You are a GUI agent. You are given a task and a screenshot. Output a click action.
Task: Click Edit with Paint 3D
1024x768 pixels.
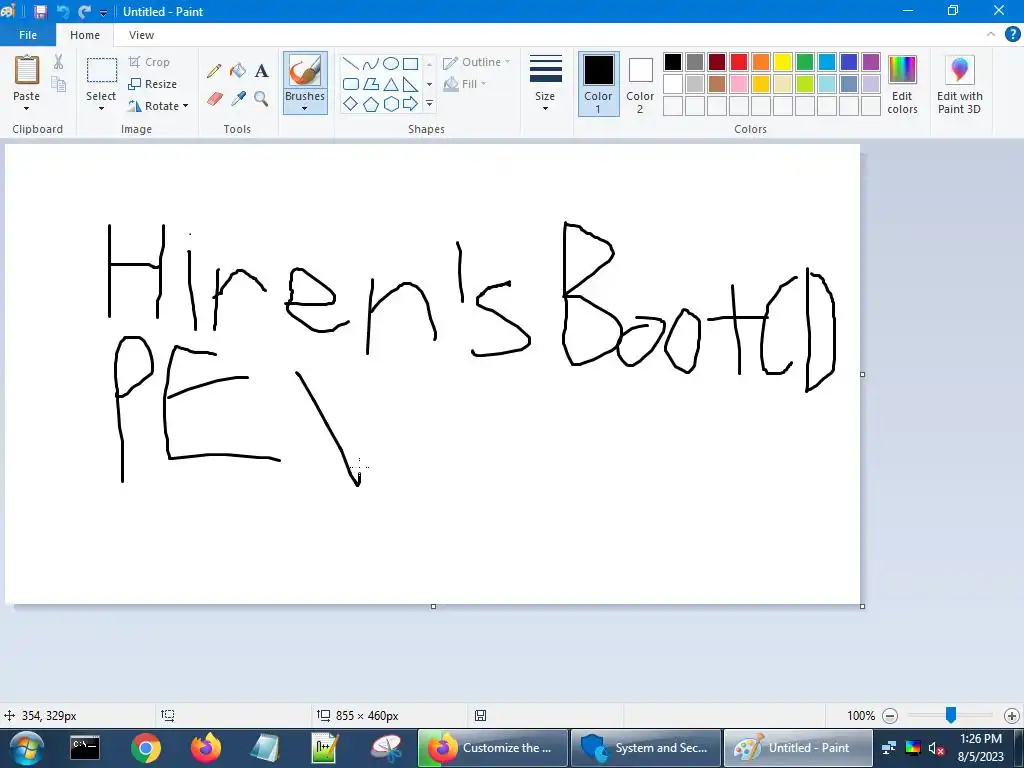click(x=959, y=85)
